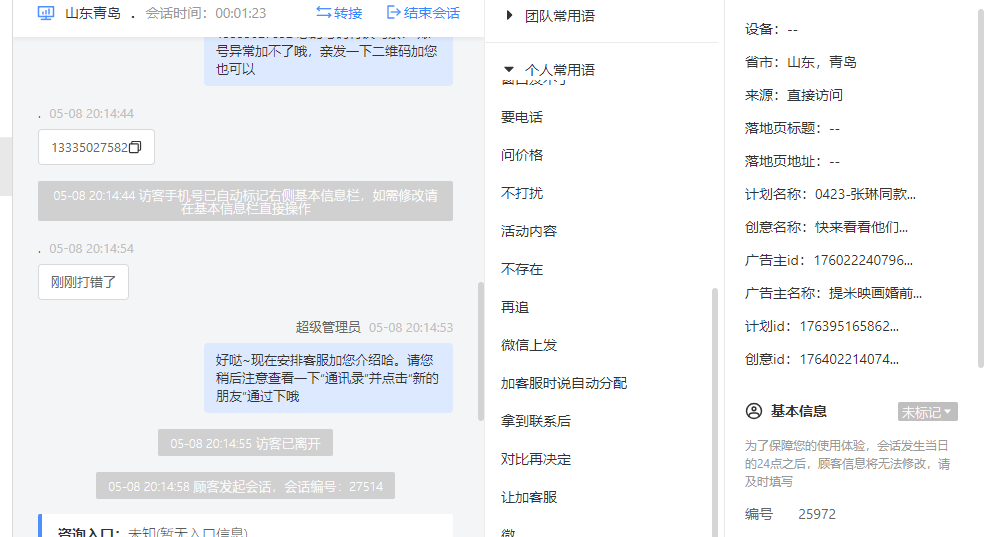984x537 pixels.
Task: Click the 创意id 176402214074 value
Action: tap(849, 359)
